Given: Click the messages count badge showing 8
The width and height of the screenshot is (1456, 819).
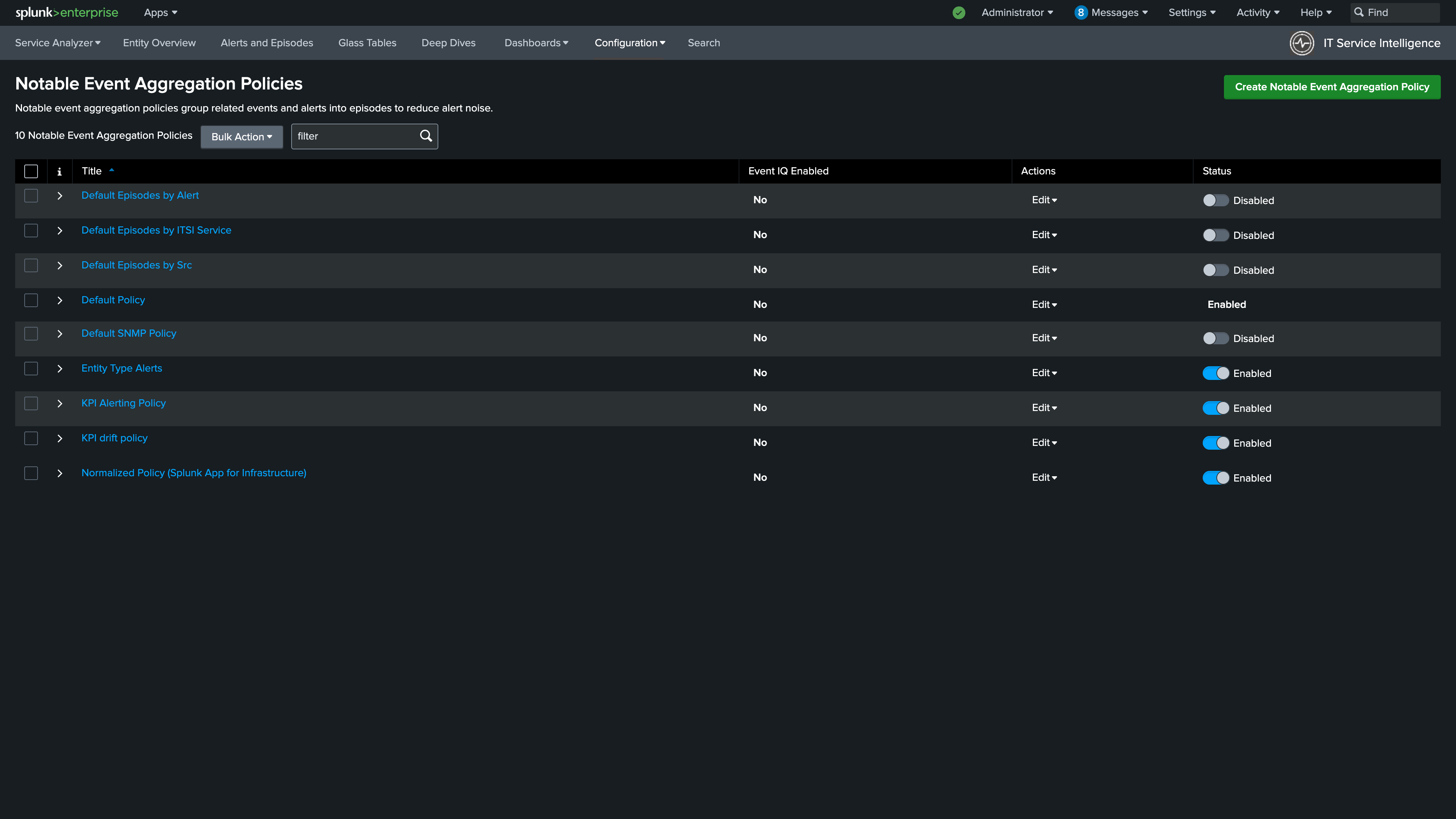Looking at the screenshot, I should (1081, 13).
